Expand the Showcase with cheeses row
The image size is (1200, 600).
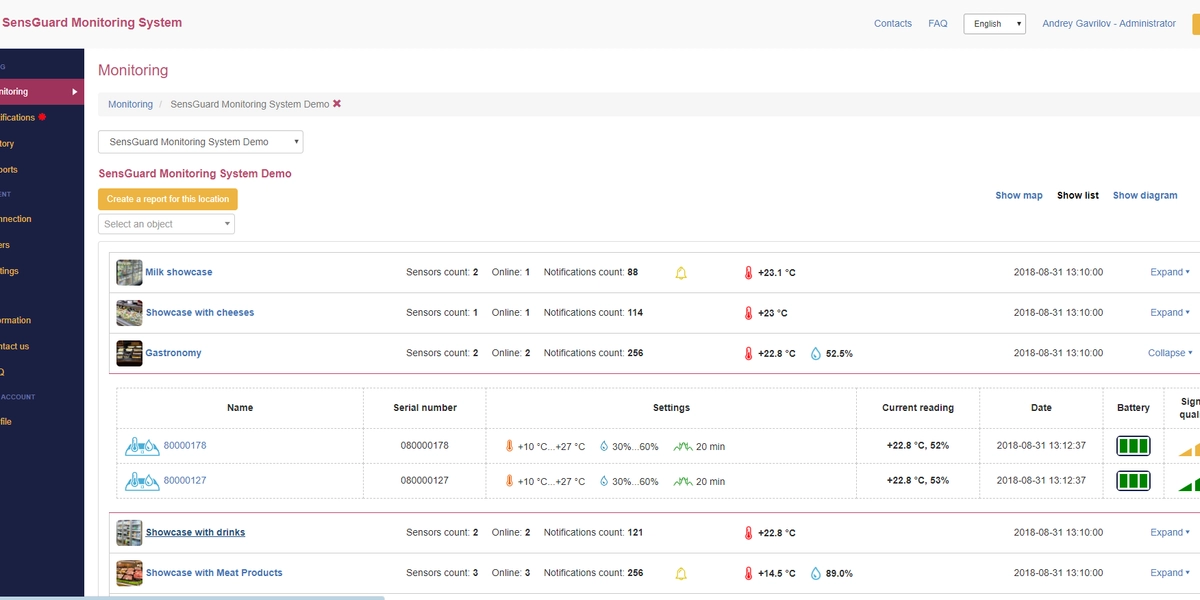1170,313
